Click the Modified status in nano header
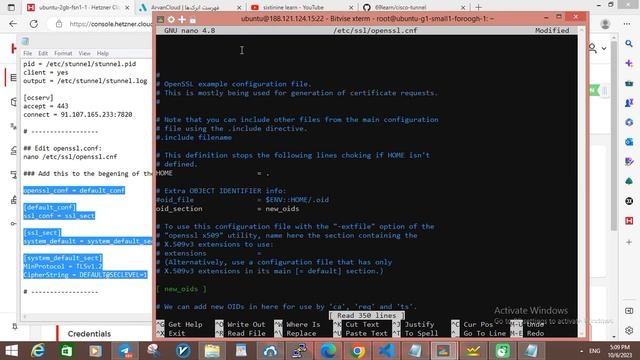 tap(552, 30)
